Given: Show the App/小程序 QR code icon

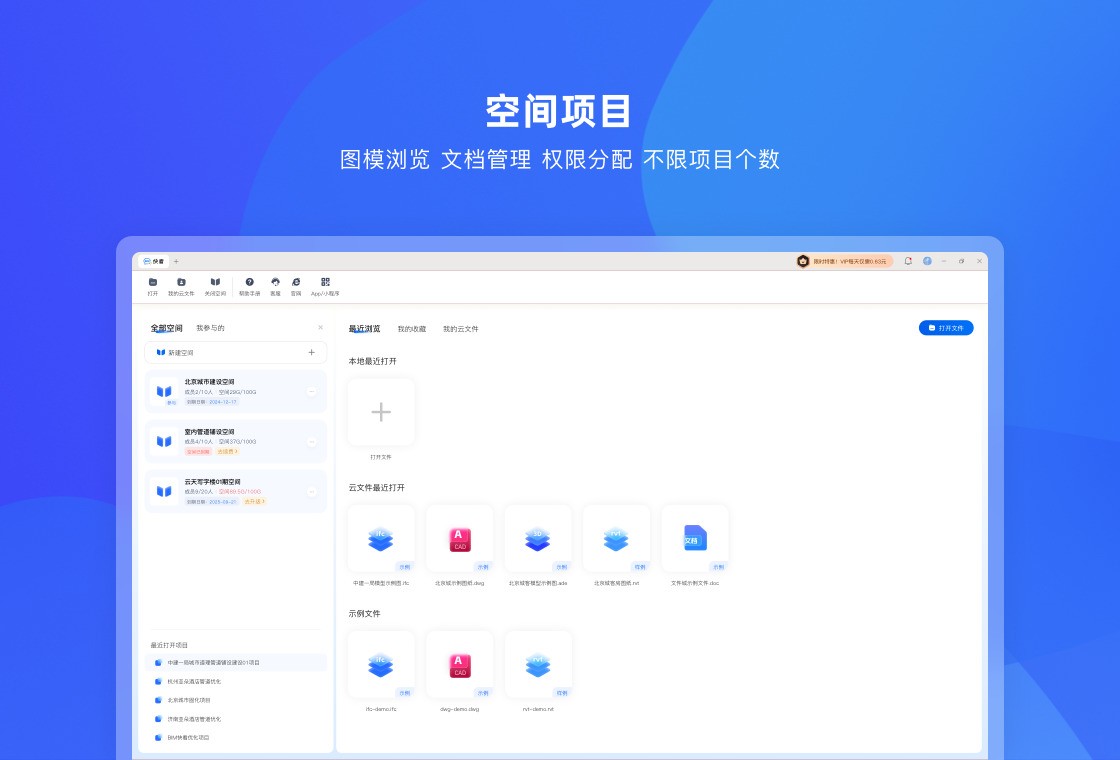Looking at the screenshot, I should [x=324, y=284].
